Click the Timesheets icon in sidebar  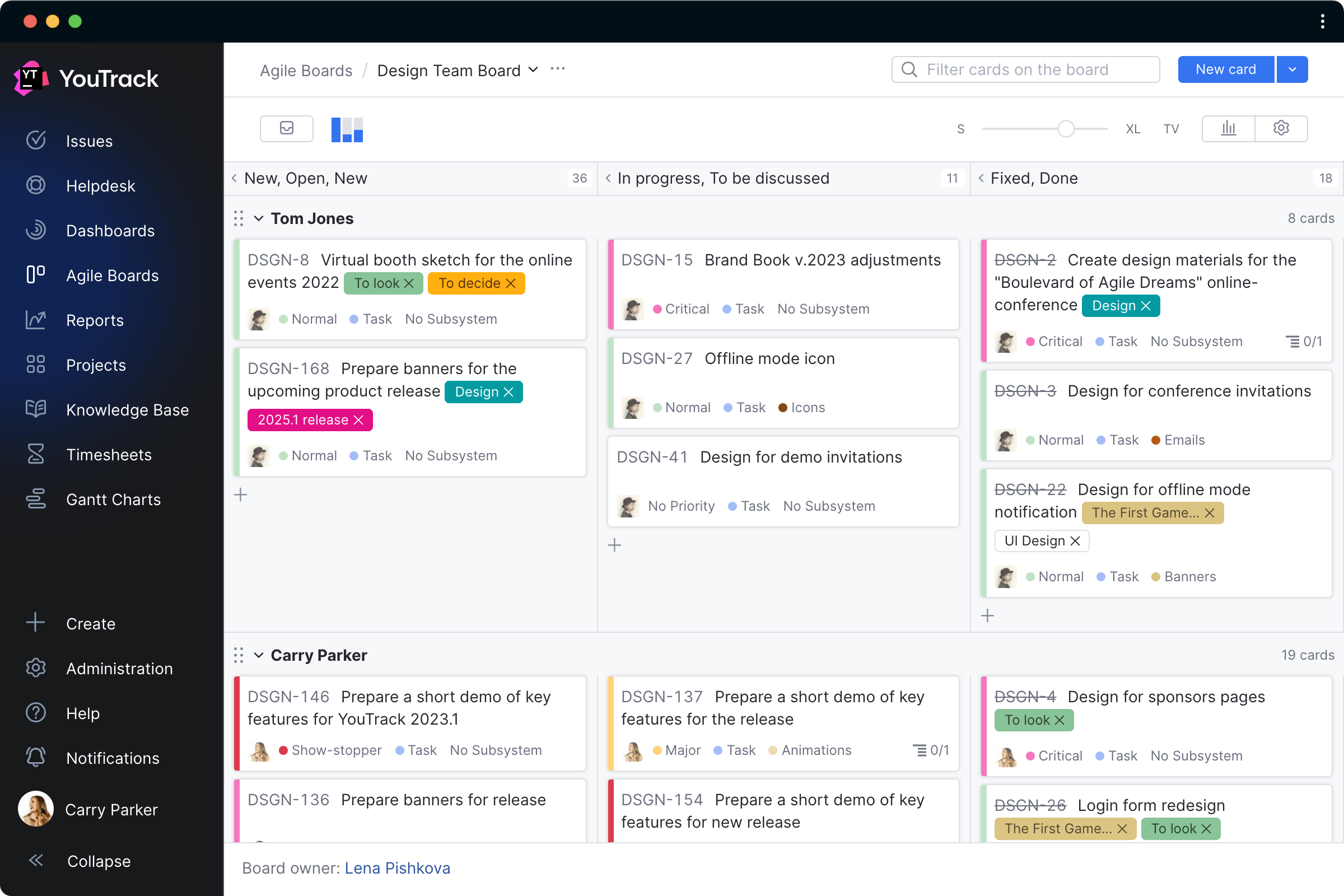pyautogui.click(x=36, y=454)
